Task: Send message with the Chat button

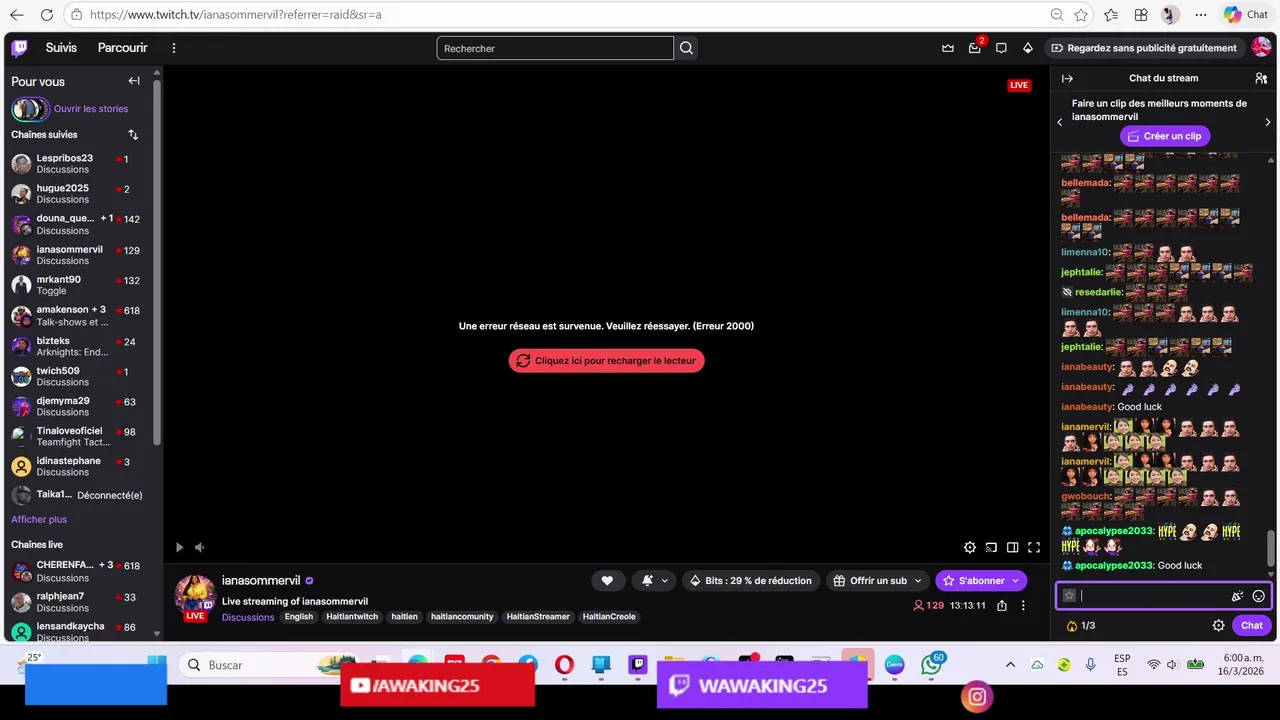Action: tap(1252, 625)
